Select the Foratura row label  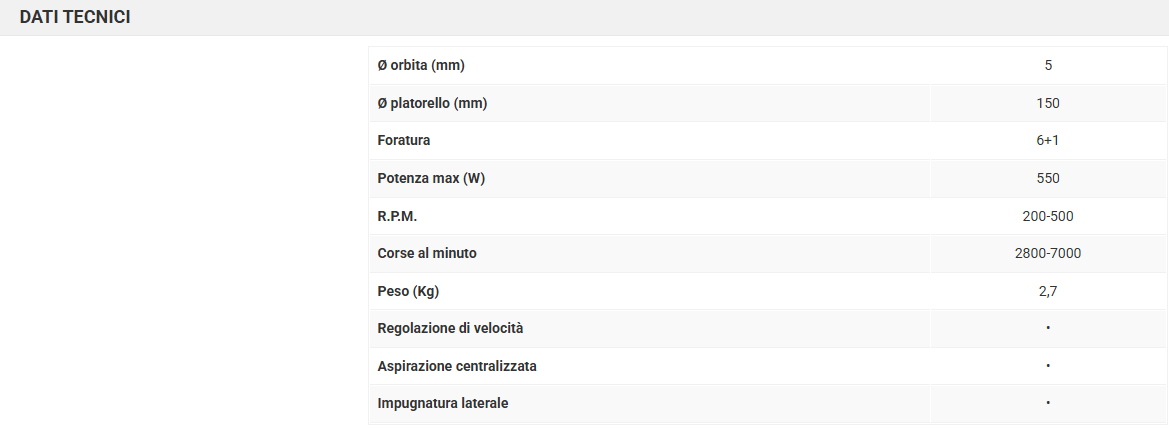click(404, 141)
